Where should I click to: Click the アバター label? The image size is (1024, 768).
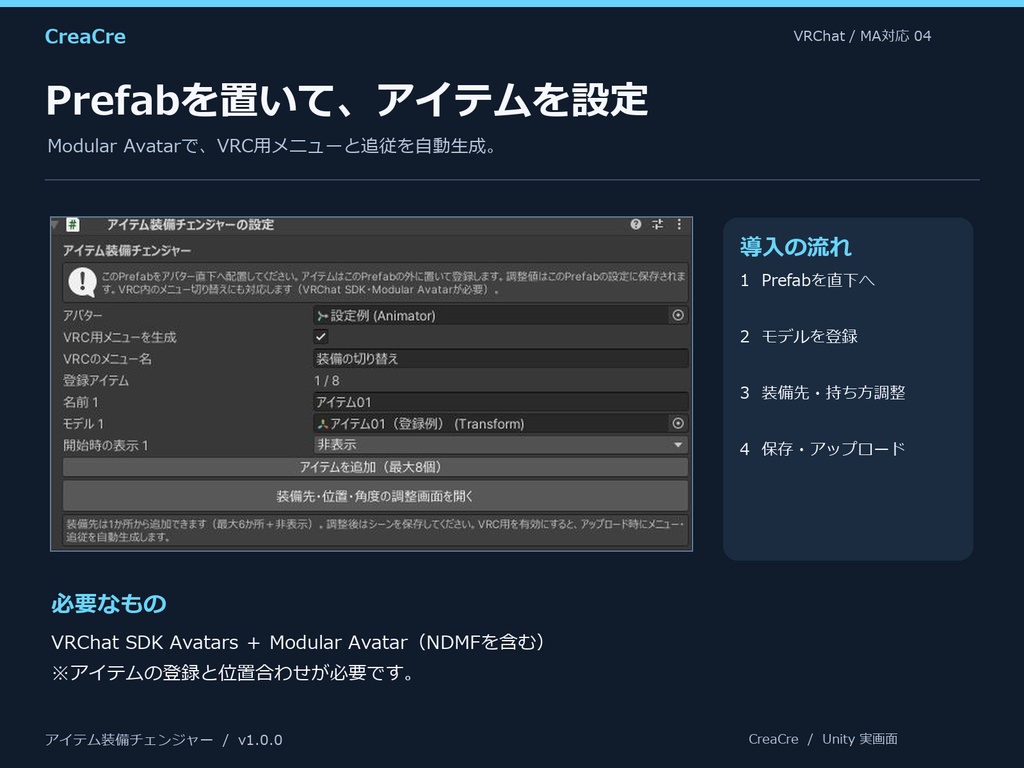pyautogui.click(x=83, y=315)
